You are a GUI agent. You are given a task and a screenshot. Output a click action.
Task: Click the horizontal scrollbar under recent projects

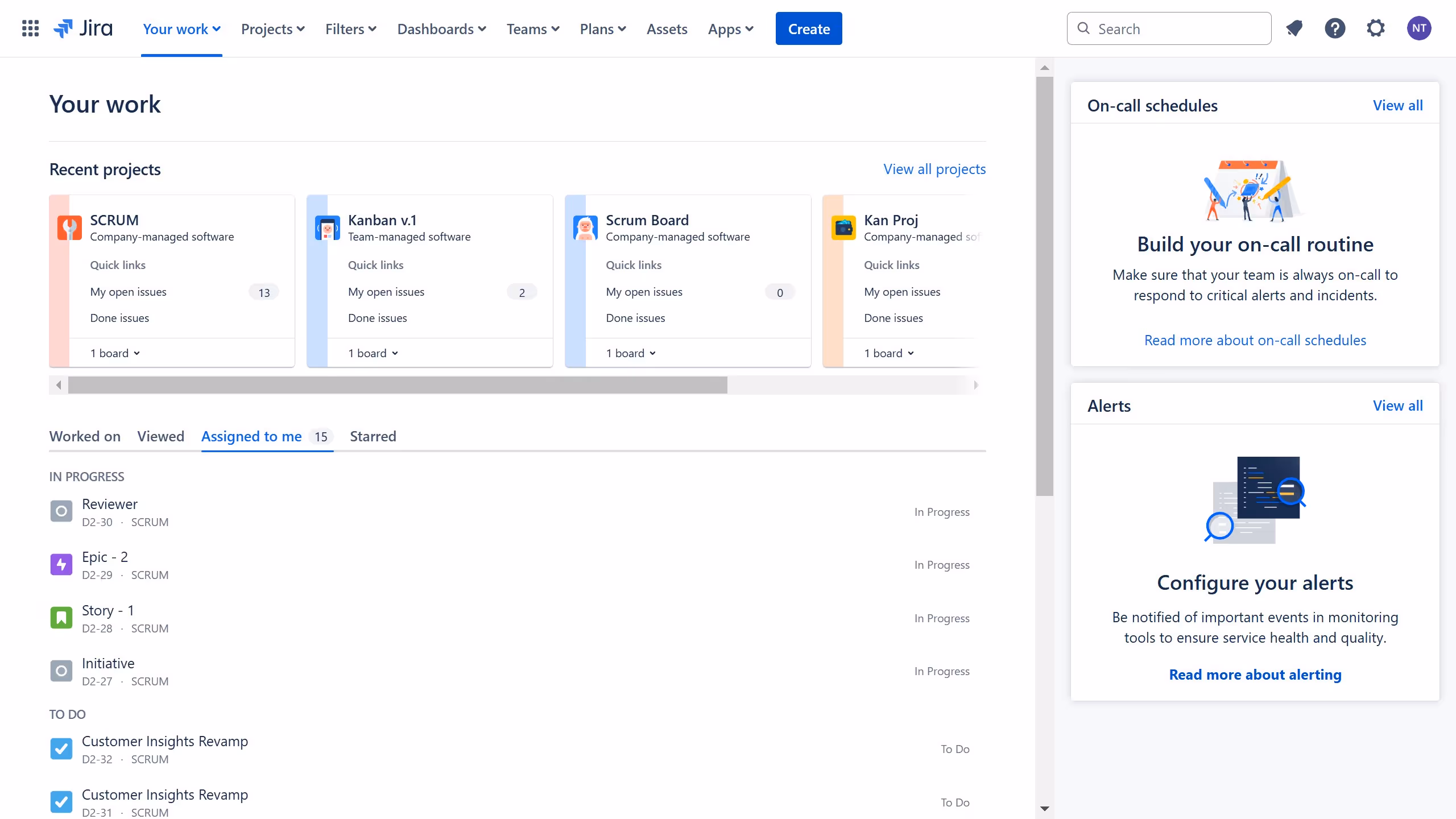tap(397, 384)
